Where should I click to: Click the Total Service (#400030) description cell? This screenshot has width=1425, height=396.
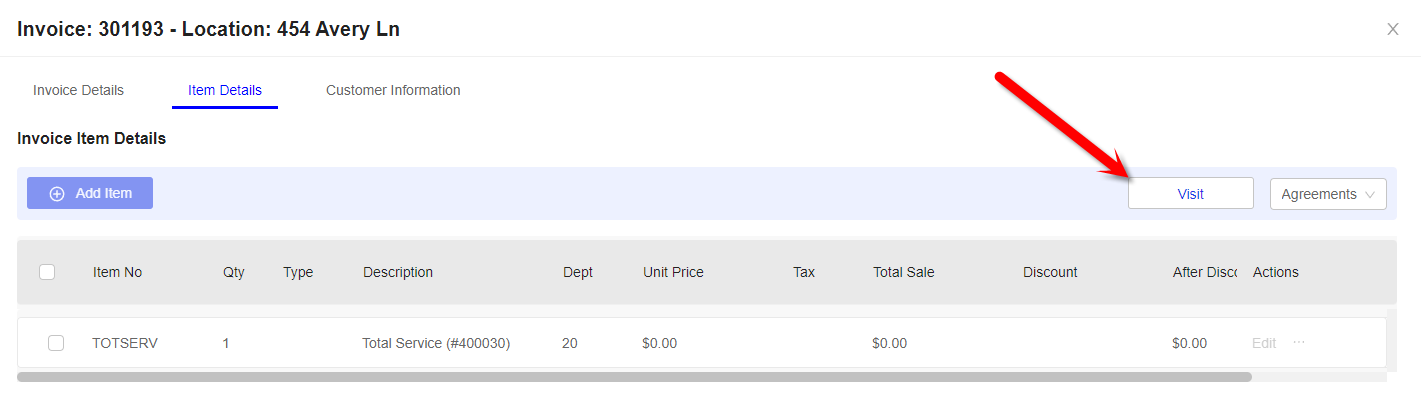[x=436, y=343]
